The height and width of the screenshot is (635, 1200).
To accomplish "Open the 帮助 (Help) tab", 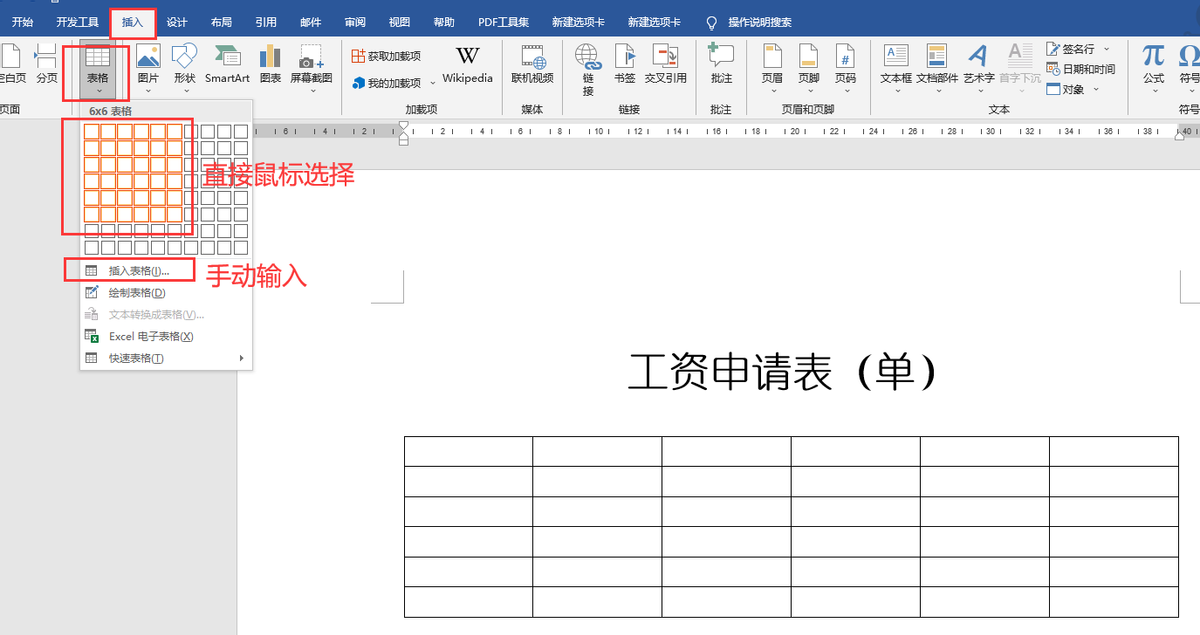I will 444,22.
